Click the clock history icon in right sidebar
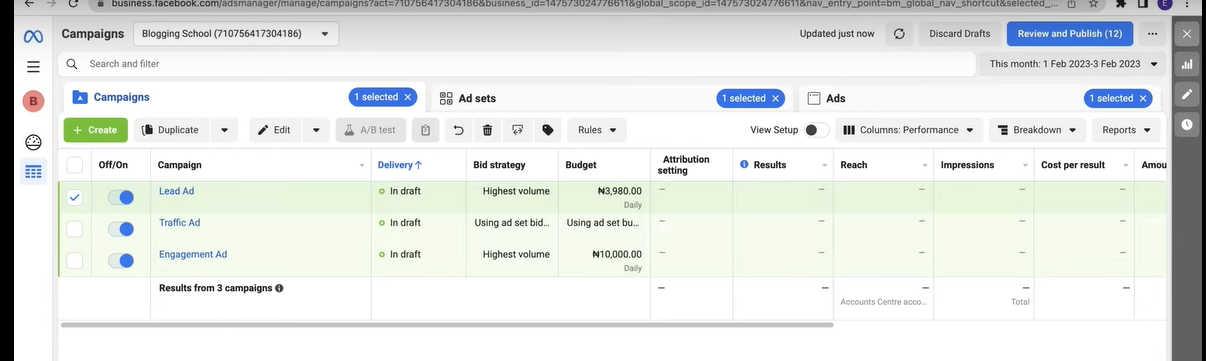 click(x=1187, y=124)
